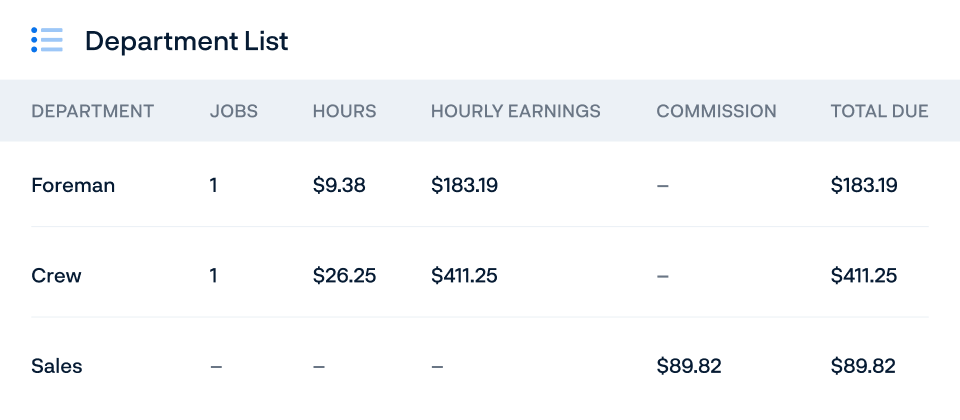Click the Foreman total due amount
This screenshot has height=420, width=960.
(864, 185)
